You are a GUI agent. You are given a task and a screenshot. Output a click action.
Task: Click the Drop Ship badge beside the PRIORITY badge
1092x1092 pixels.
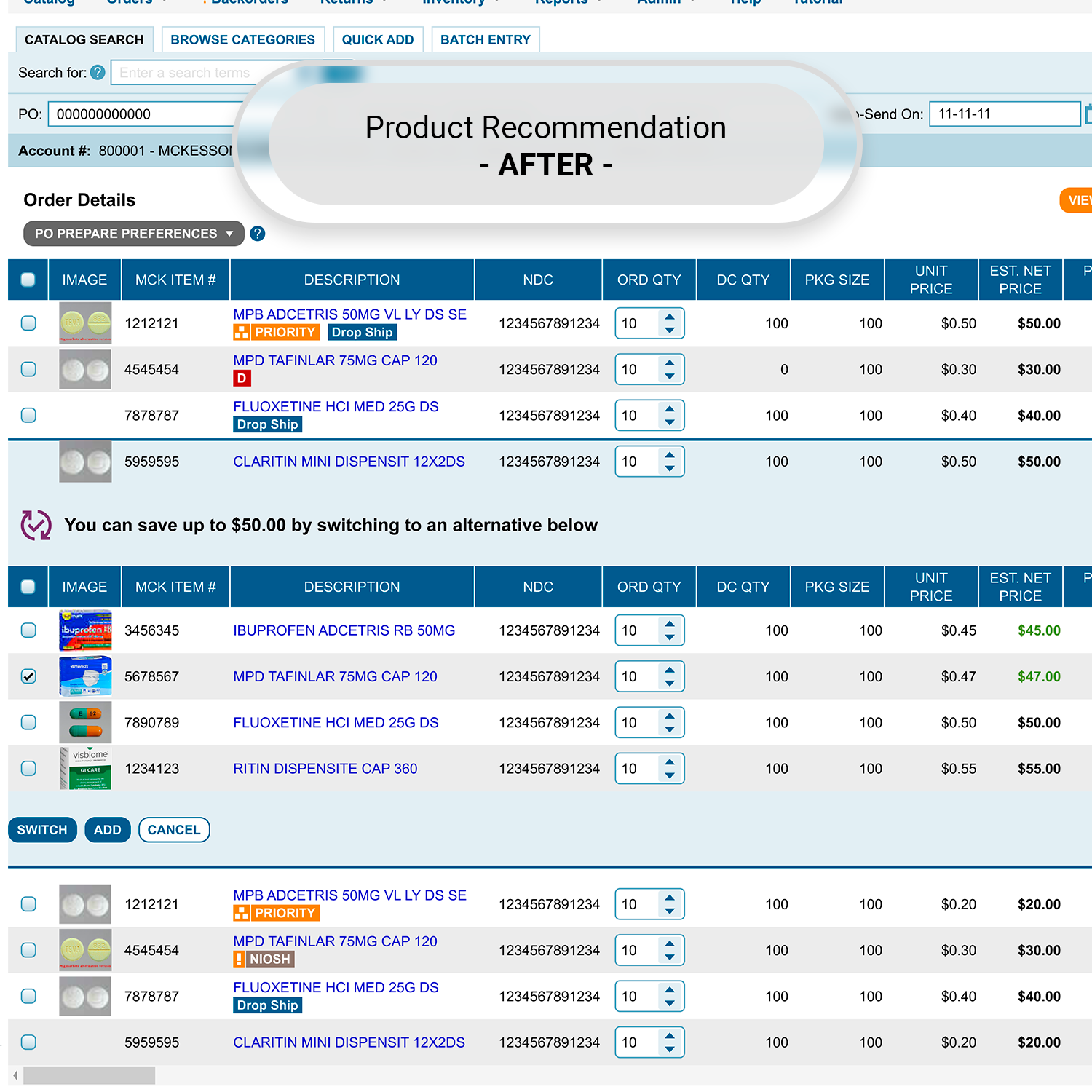coord(363,333)
